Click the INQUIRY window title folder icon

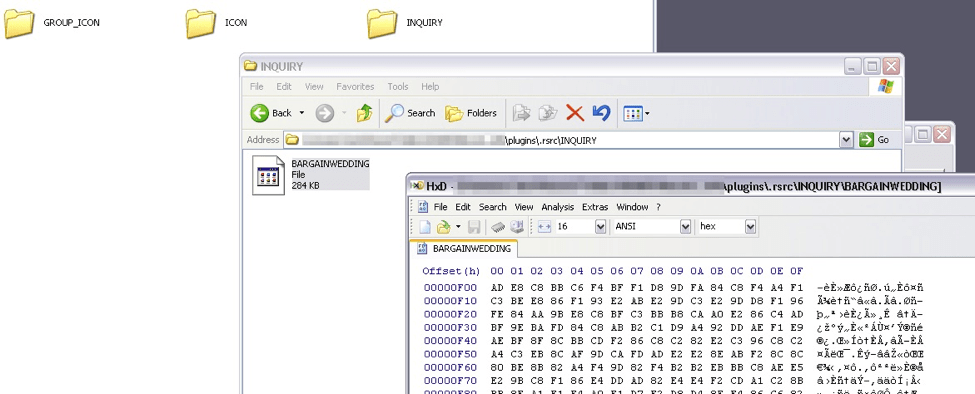251,66
